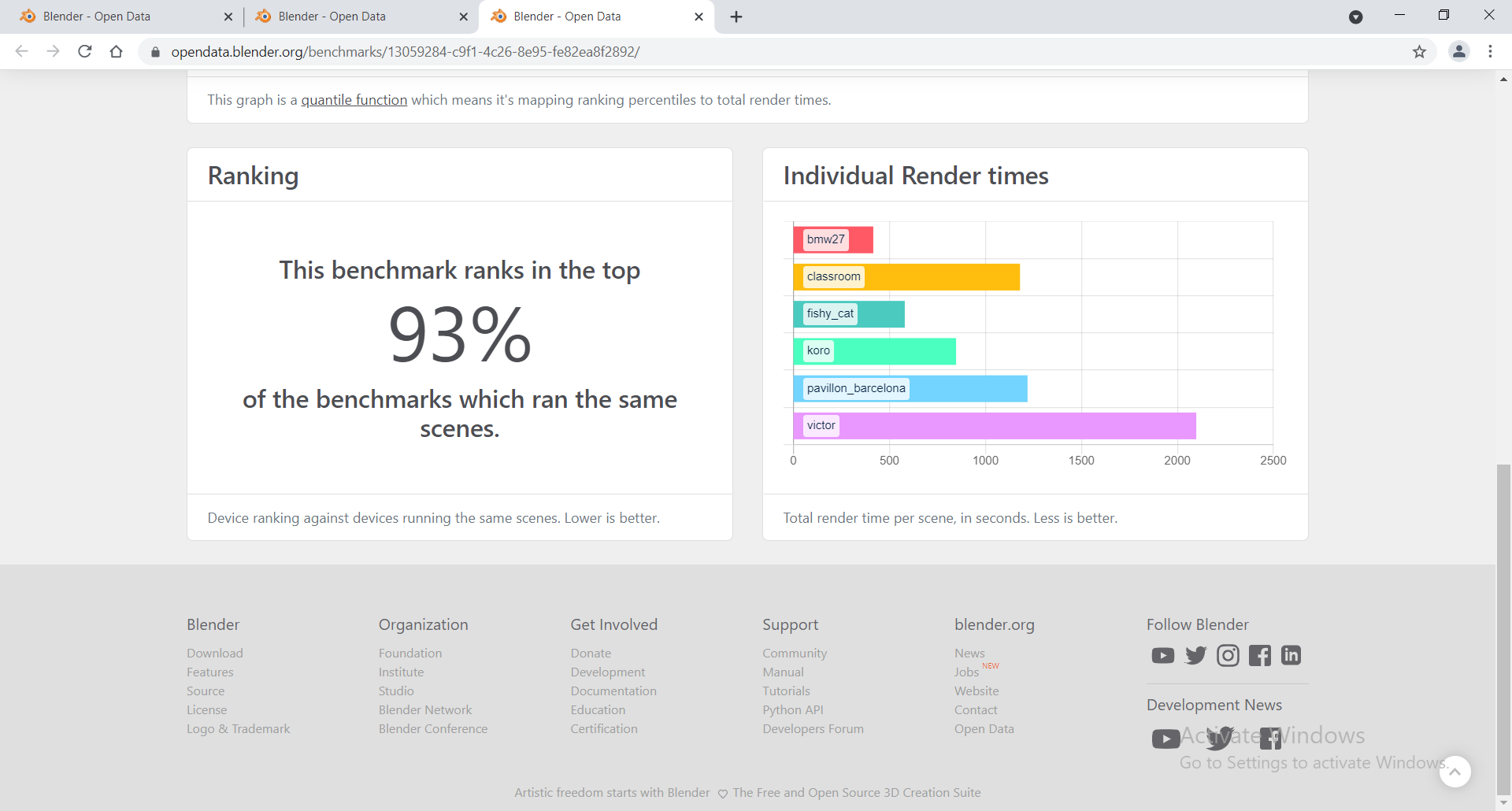Open the Development link under Get Involved
Screen dimensions: 1512x811
608,672
